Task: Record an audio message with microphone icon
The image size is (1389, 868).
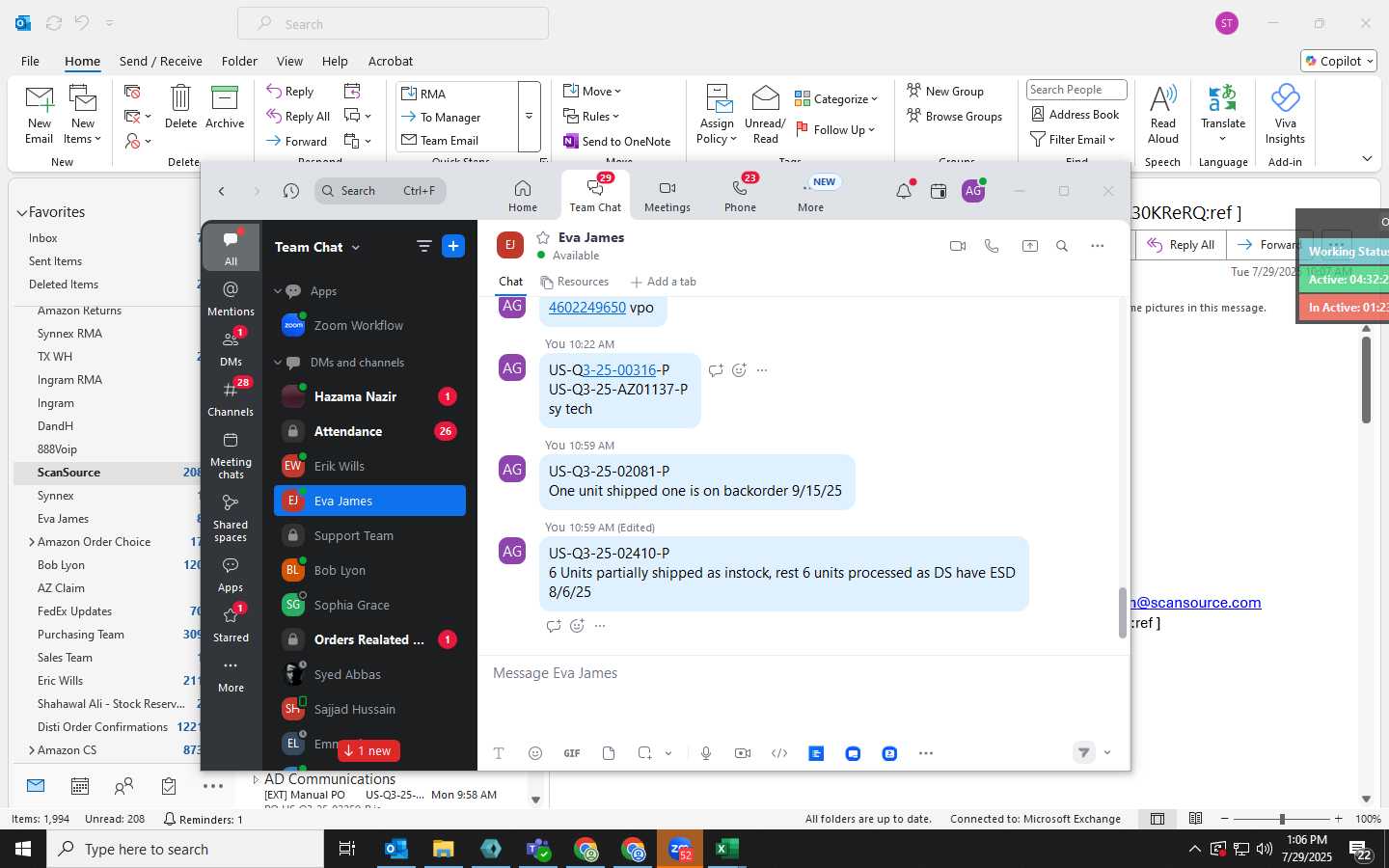Action: tap(706, 753)
